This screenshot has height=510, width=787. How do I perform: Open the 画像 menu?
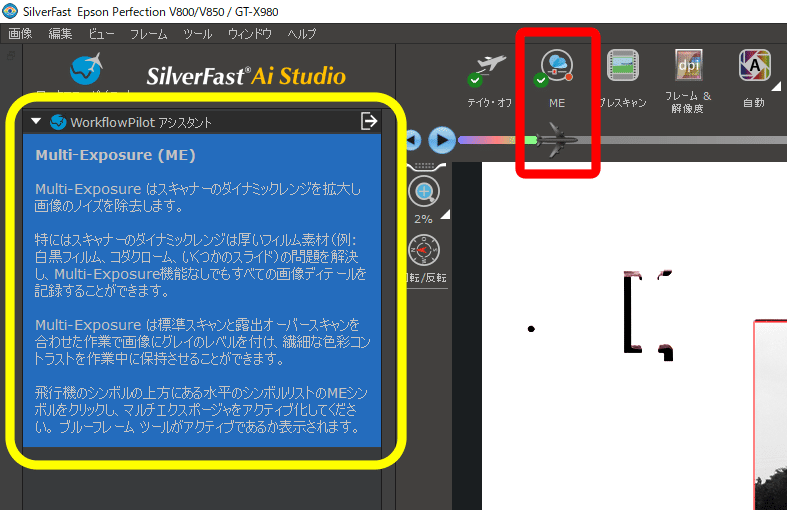[20, 34]
